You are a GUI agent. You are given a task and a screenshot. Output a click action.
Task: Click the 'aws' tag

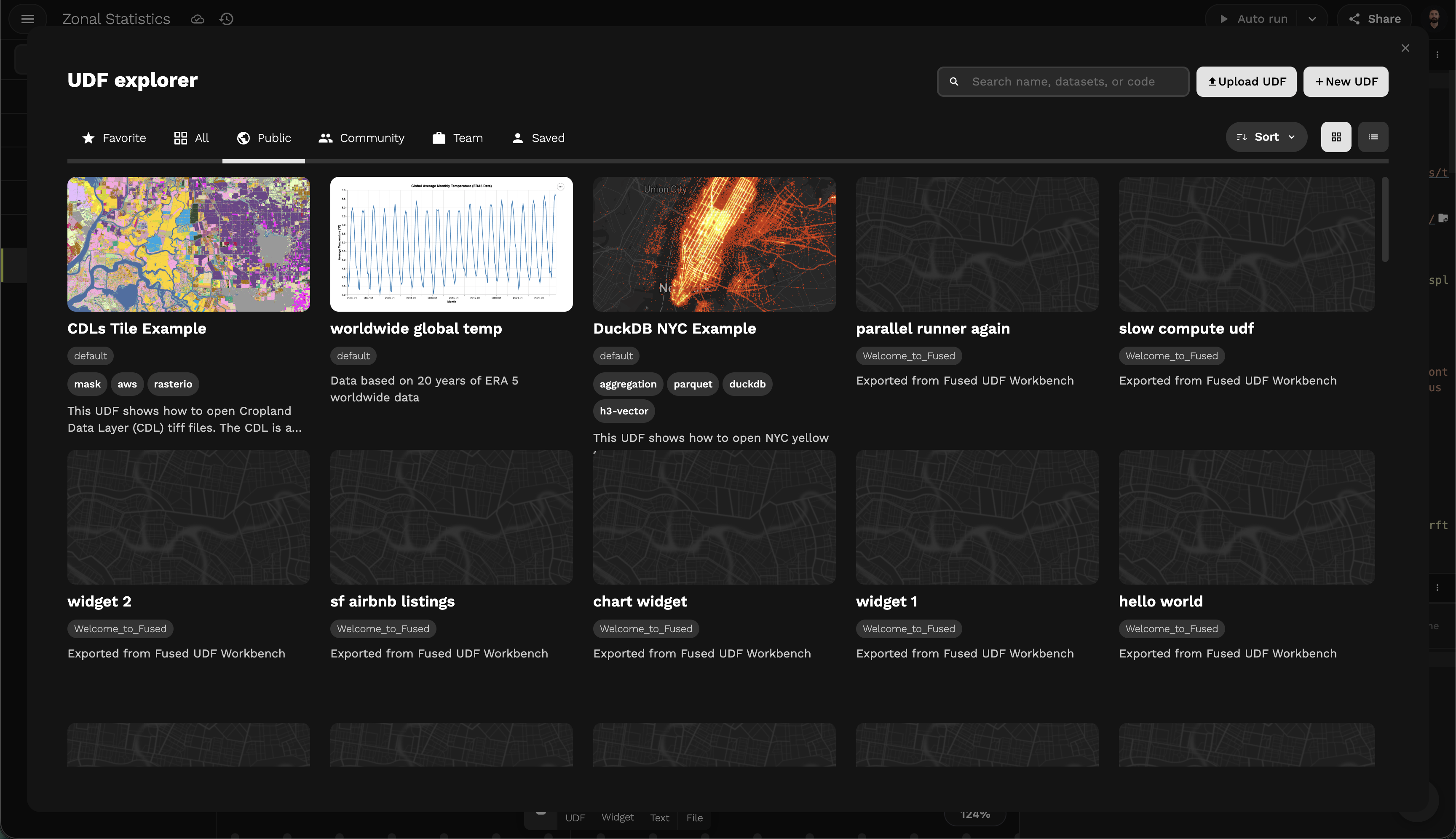[x=127, y=385]
